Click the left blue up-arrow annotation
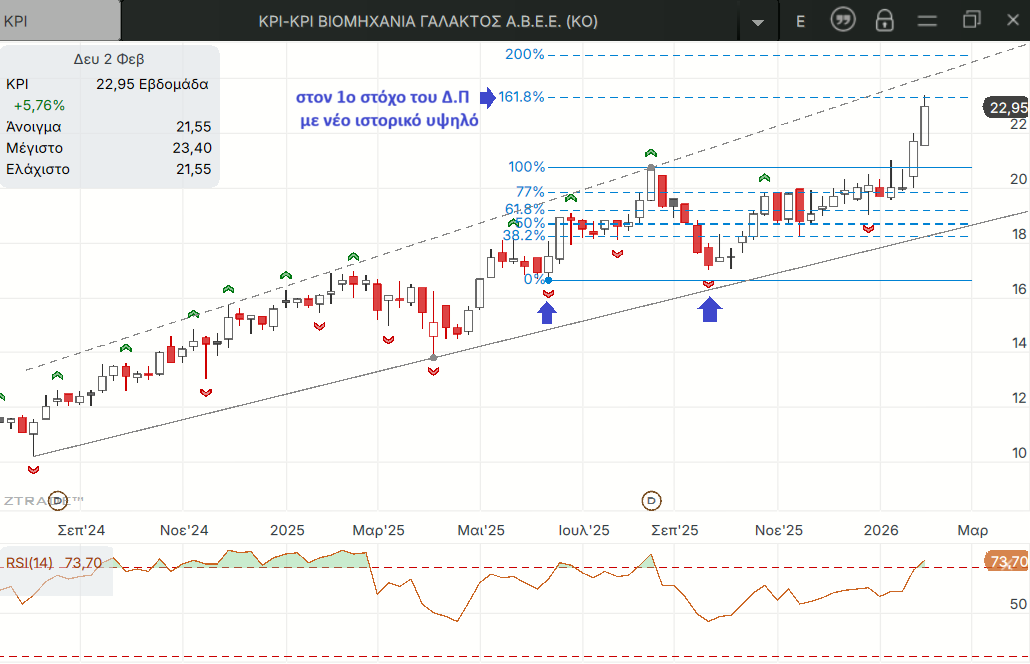This screenshot has width=1030, height=664. 547,313
